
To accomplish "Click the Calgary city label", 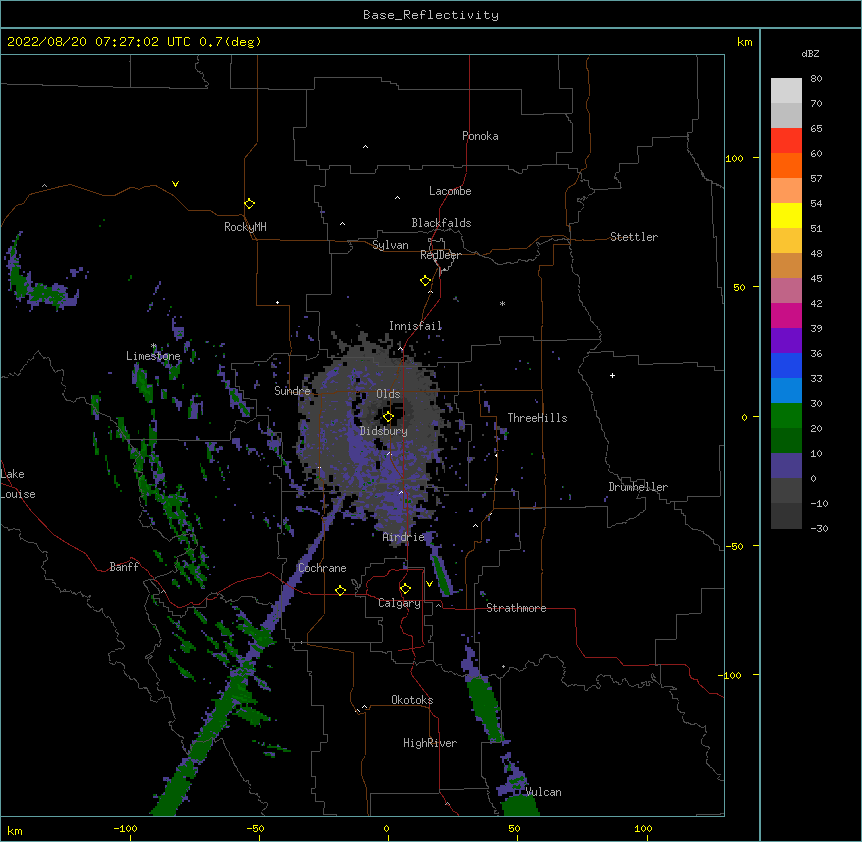I will coord(399,603).
